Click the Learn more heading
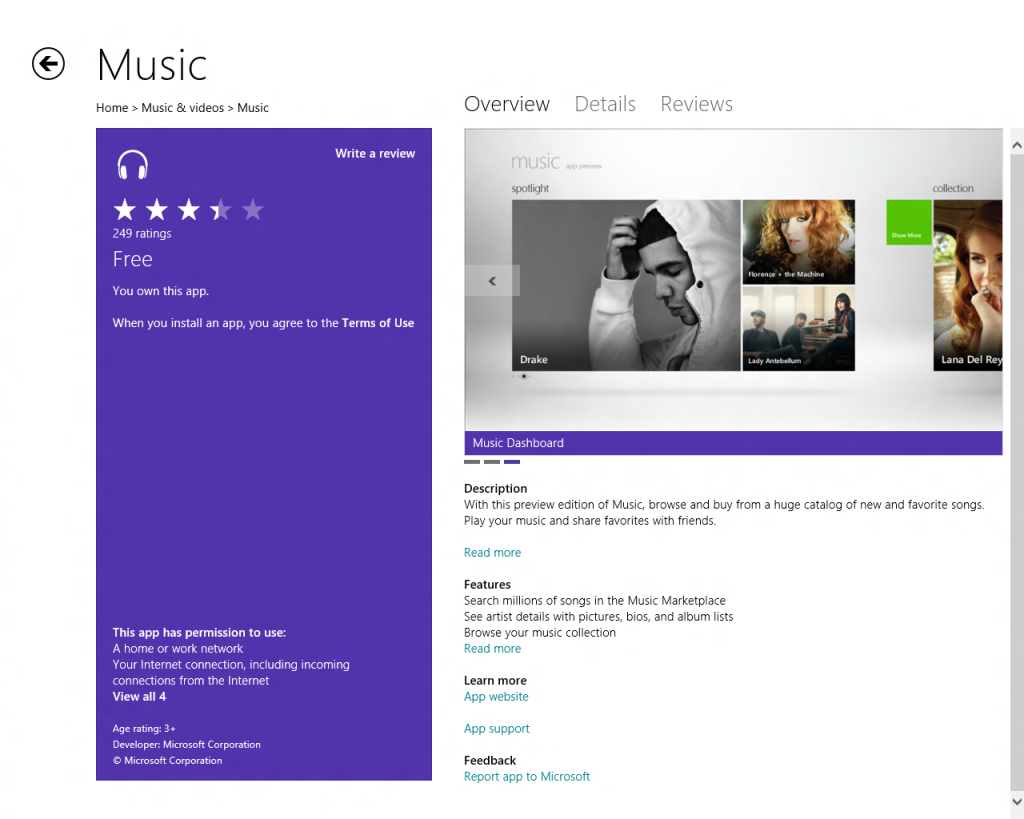Screen dimensions: 1024x819 coord(495,681)
